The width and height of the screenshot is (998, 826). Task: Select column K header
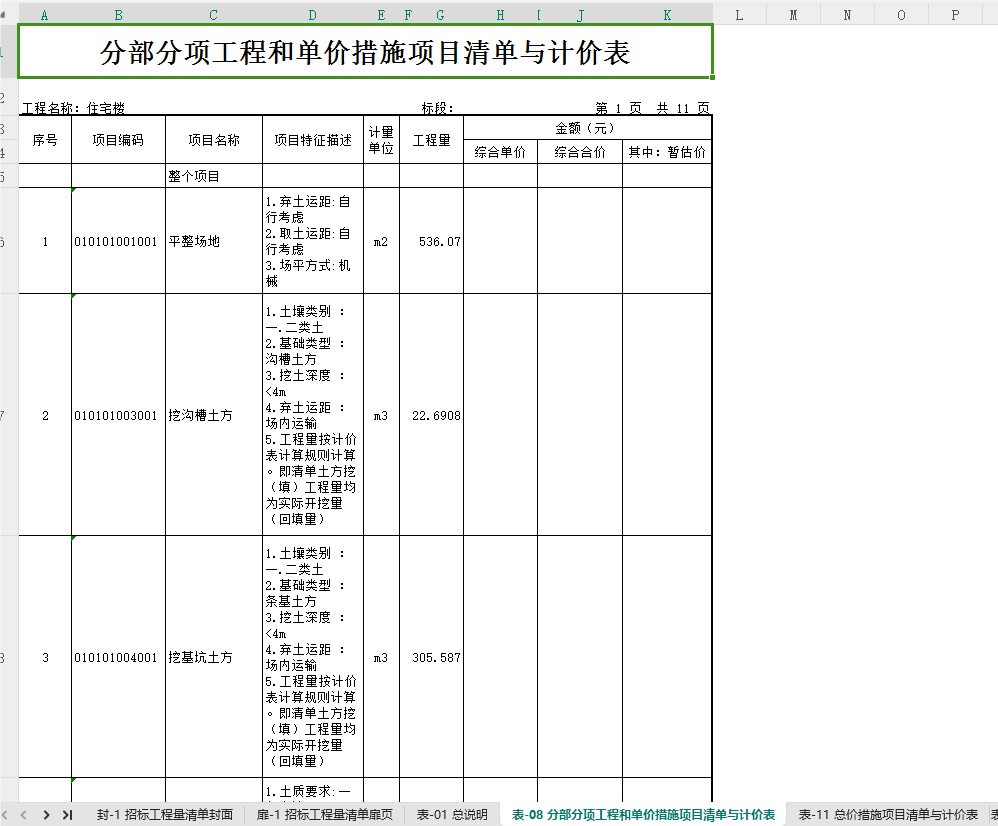[667, 15]
